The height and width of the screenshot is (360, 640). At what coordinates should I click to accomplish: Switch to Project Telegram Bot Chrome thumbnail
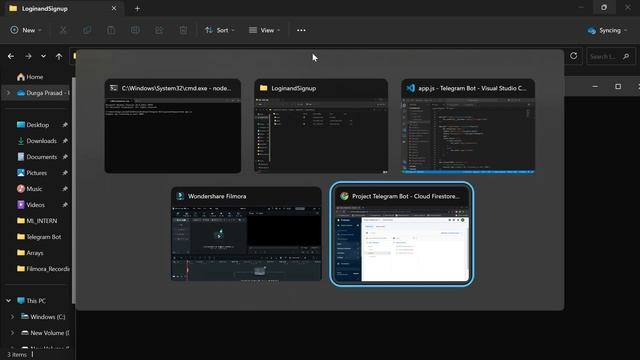(402, 234)
